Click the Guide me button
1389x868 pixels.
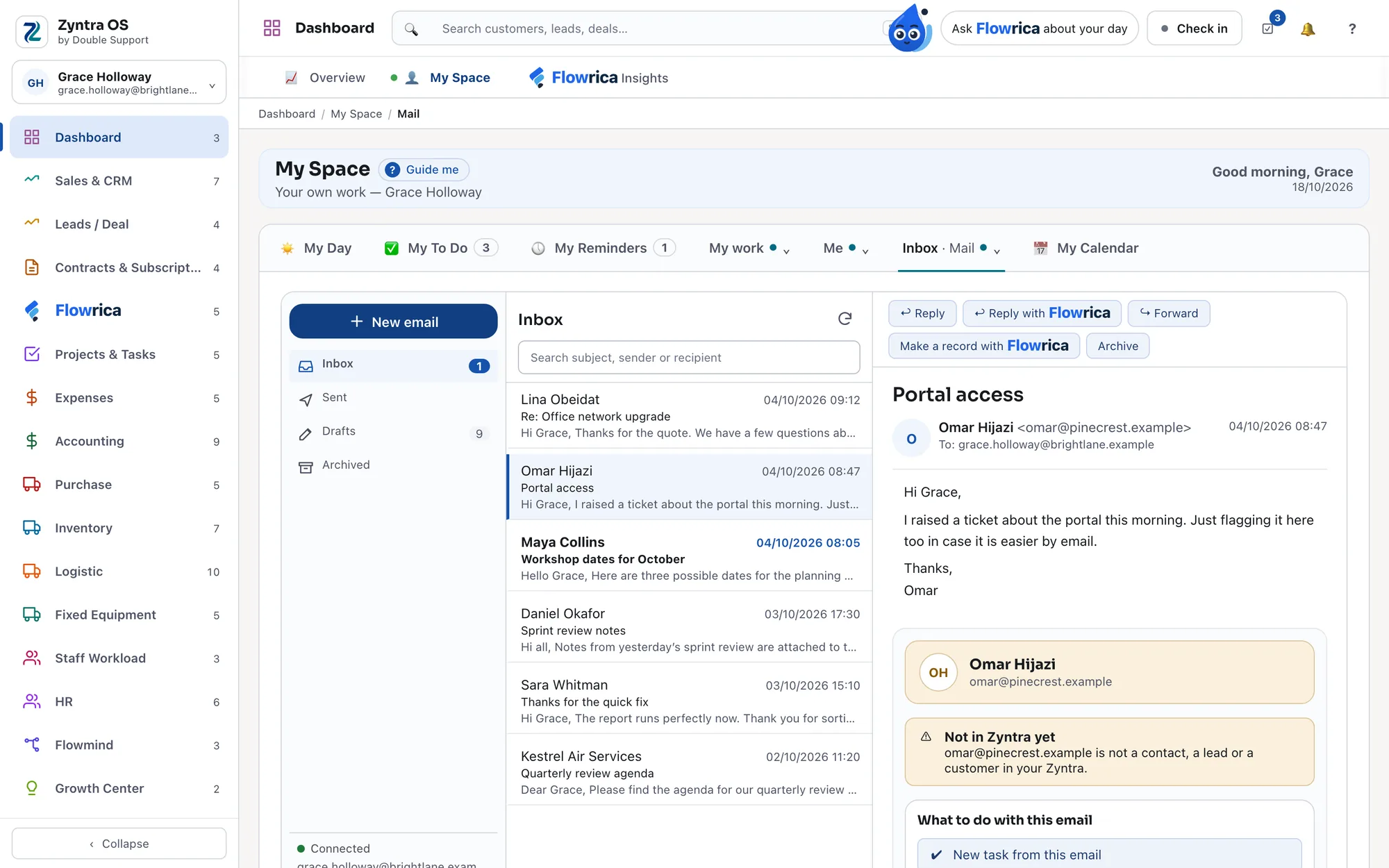point(424,169)
